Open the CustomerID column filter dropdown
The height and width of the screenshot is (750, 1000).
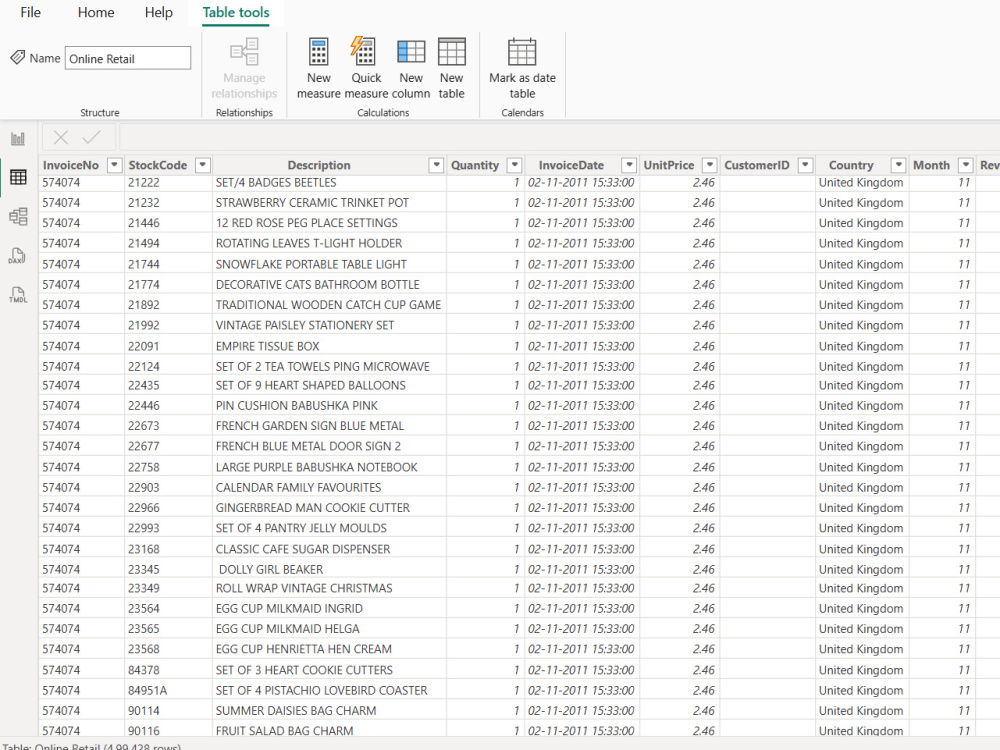805,165
